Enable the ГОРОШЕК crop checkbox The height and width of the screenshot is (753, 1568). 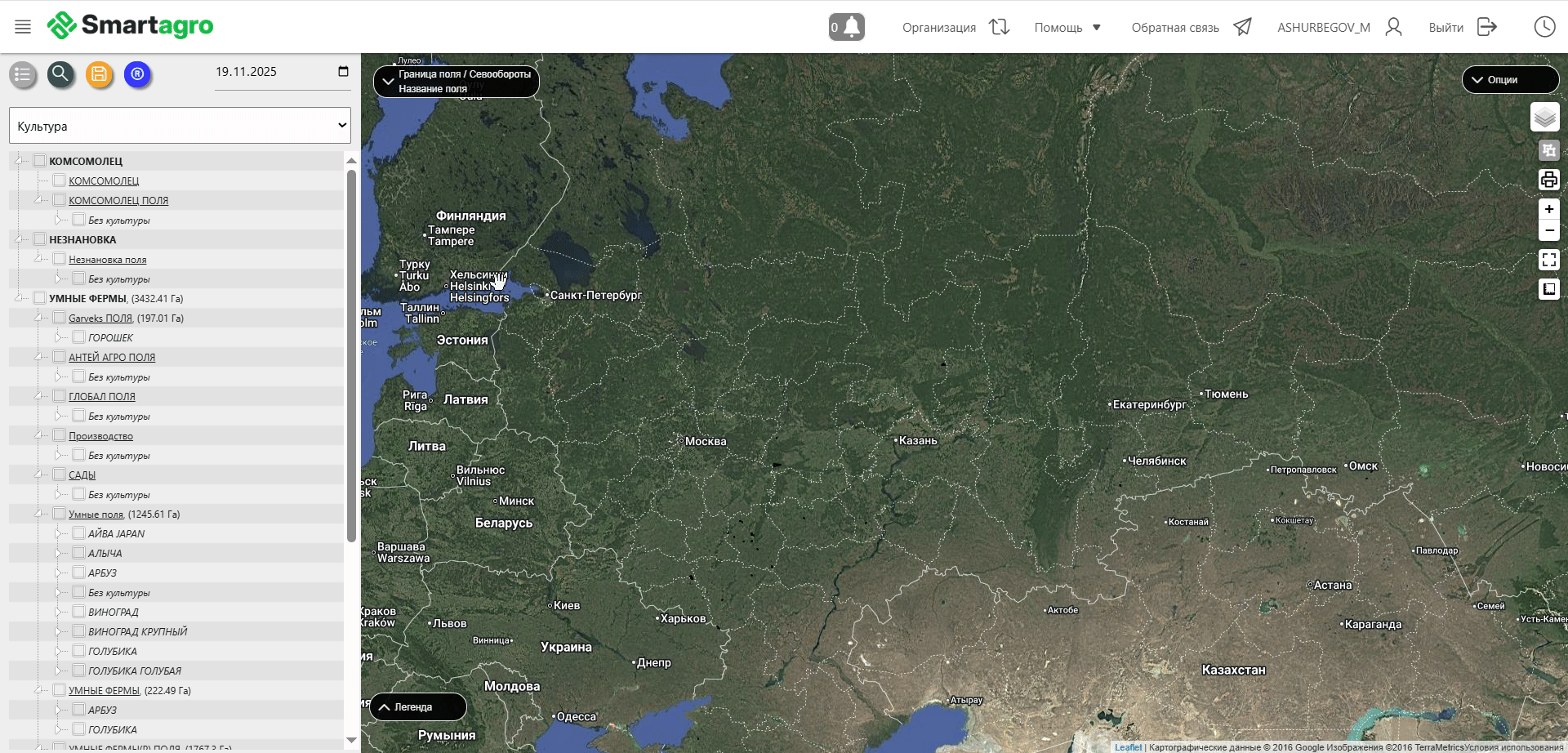pyautogui.click(x=79, y=337)
